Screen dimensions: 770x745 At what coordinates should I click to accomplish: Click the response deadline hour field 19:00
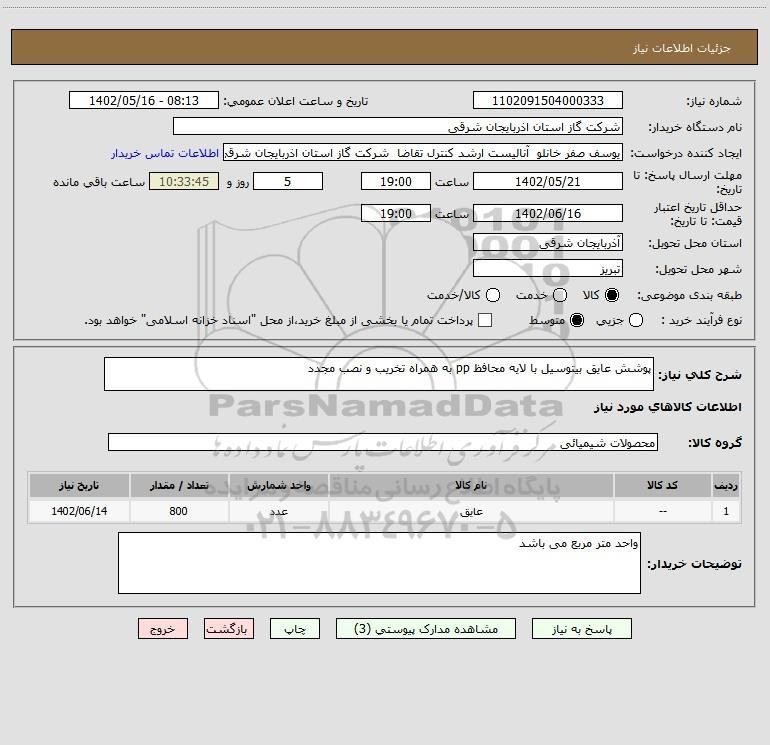click(x=396, y=181)
